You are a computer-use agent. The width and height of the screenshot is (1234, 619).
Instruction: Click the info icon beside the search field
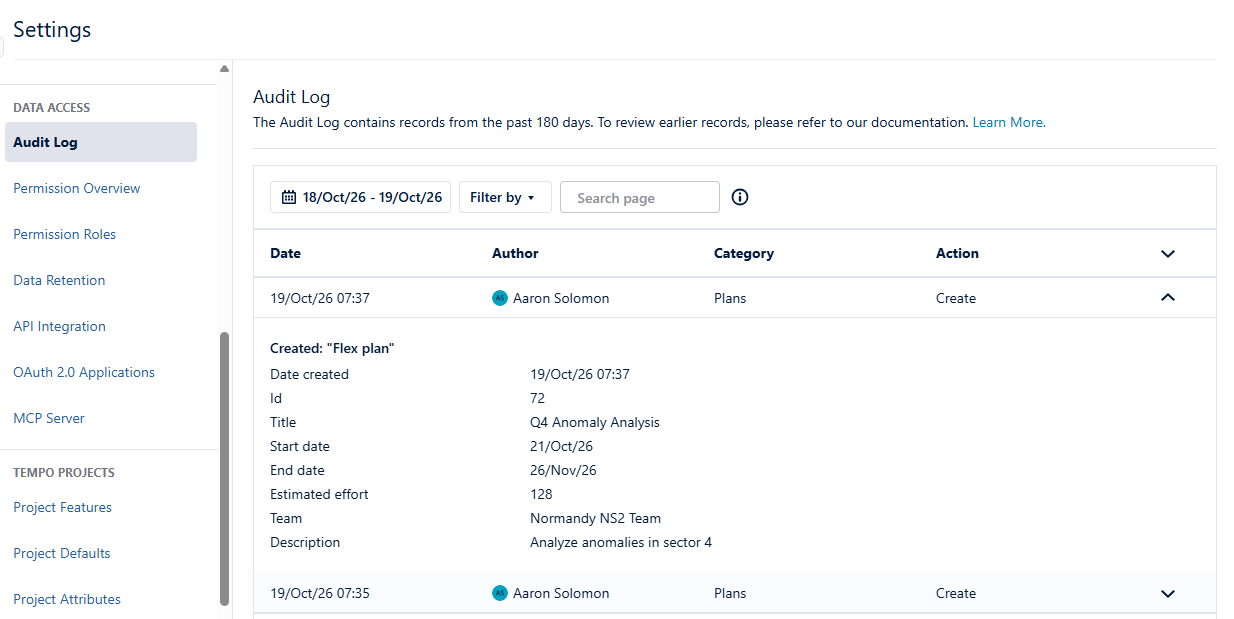point(740,197)
